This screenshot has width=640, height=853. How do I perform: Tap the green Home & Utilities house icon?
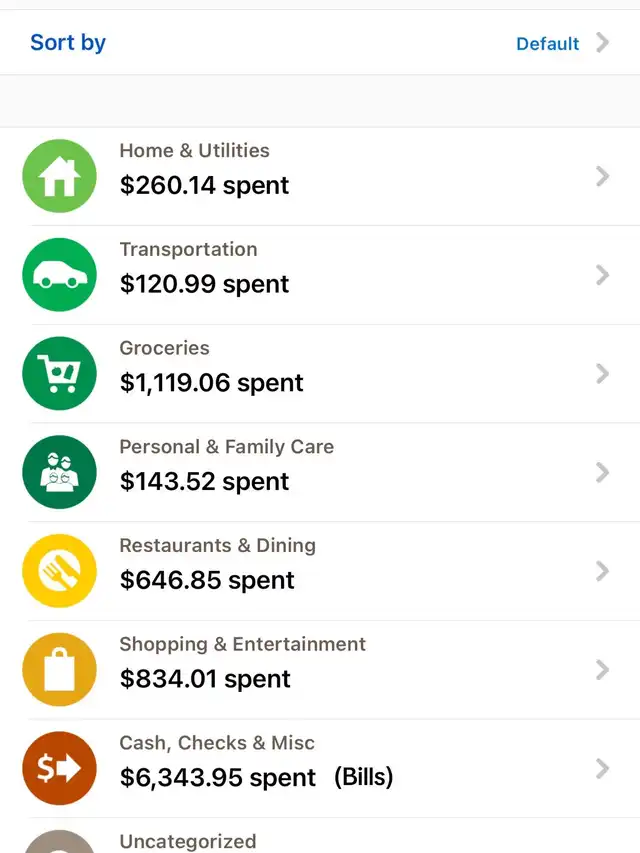pos(59,176)
